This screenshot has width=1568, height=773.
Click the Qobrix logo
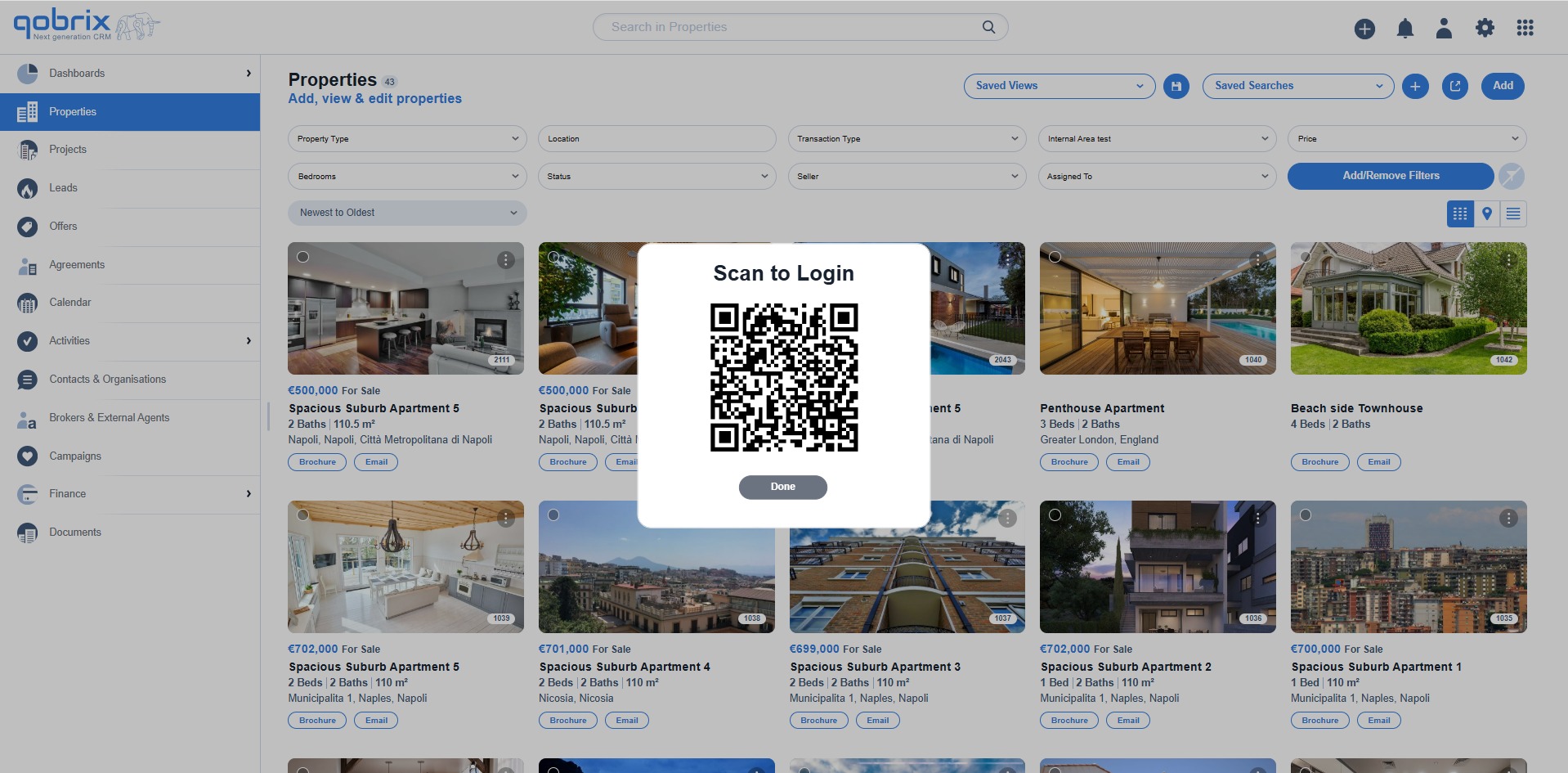click(x=86, y=26)
